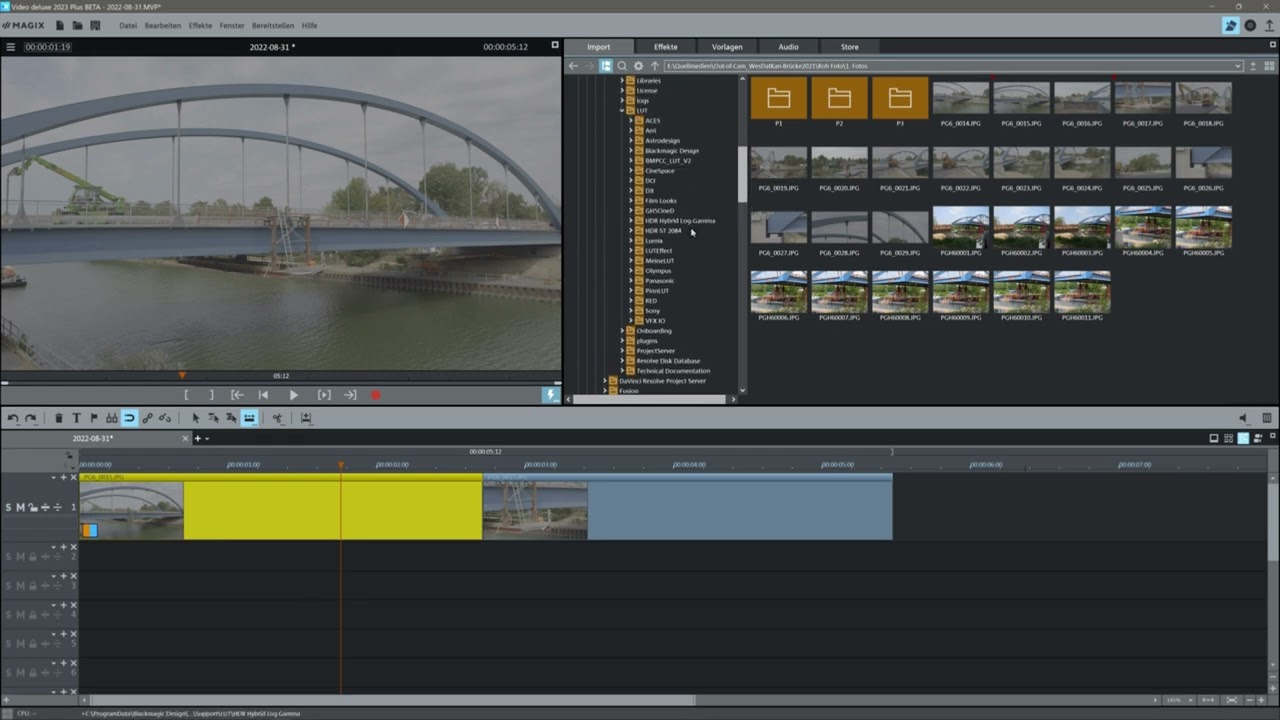The width and height of the screenshot is (1280, 720).
Task: Jump to range end
Action: pyautogui.click(x=350, y=395)
